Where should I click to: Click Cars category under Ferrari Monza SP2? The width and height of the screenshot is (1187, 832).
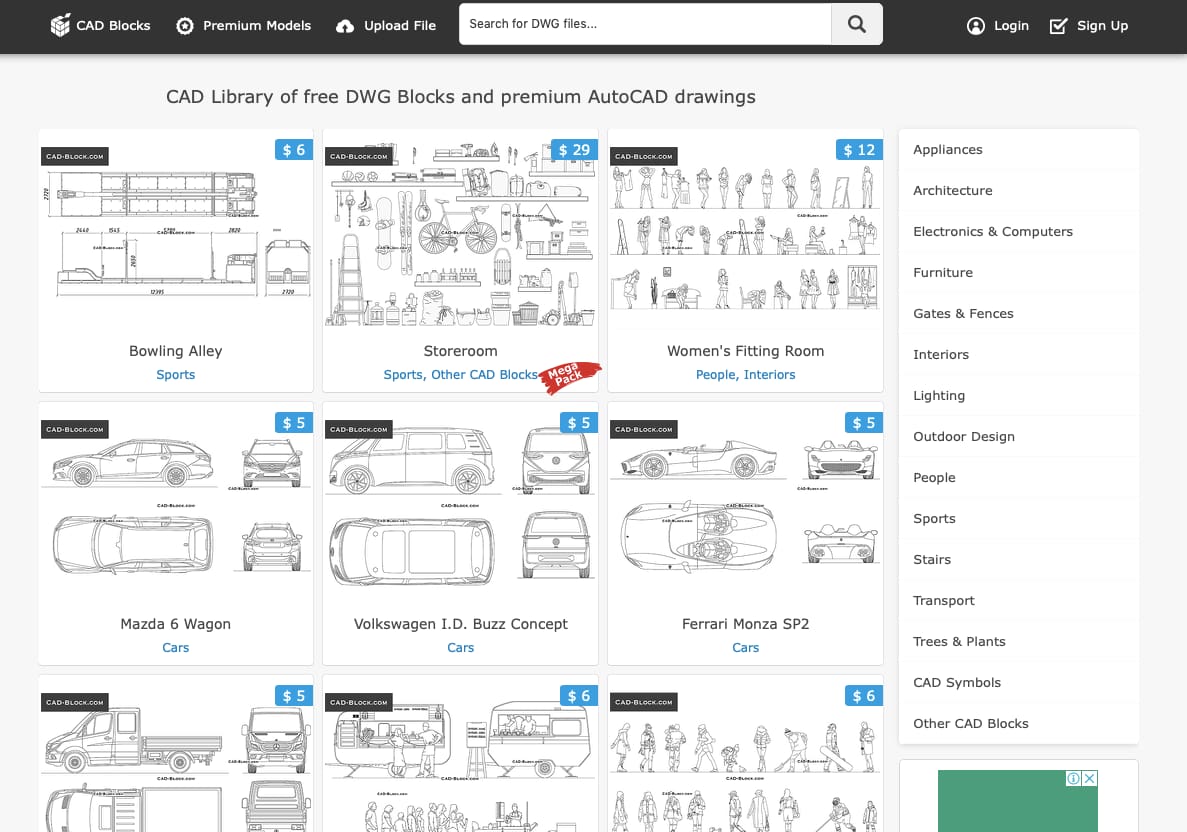(x=746, y=647)
